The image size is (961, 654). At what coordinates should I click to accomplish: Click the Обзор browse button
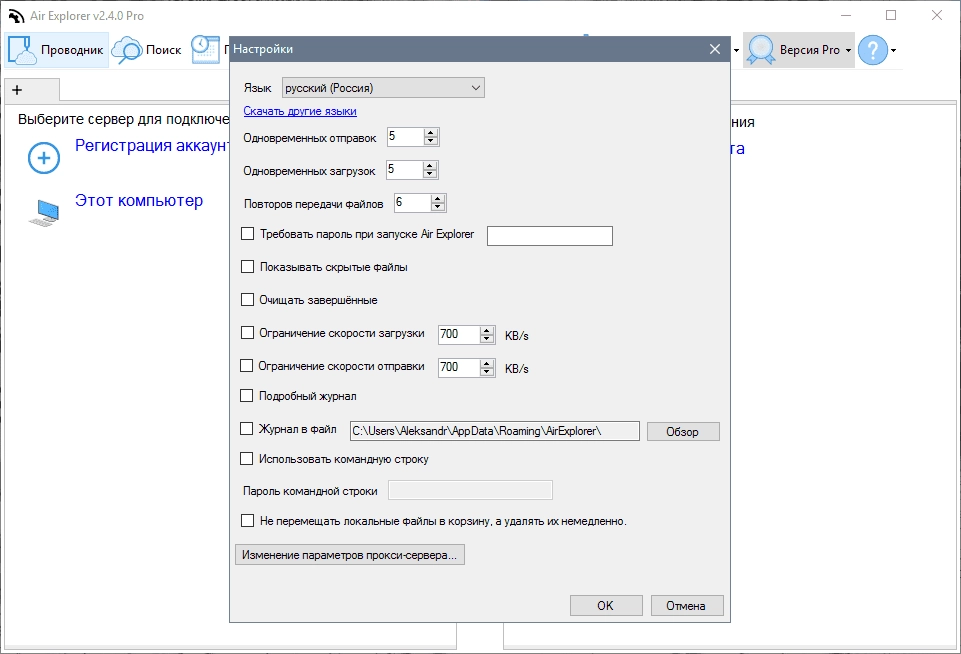pos(683,432)
